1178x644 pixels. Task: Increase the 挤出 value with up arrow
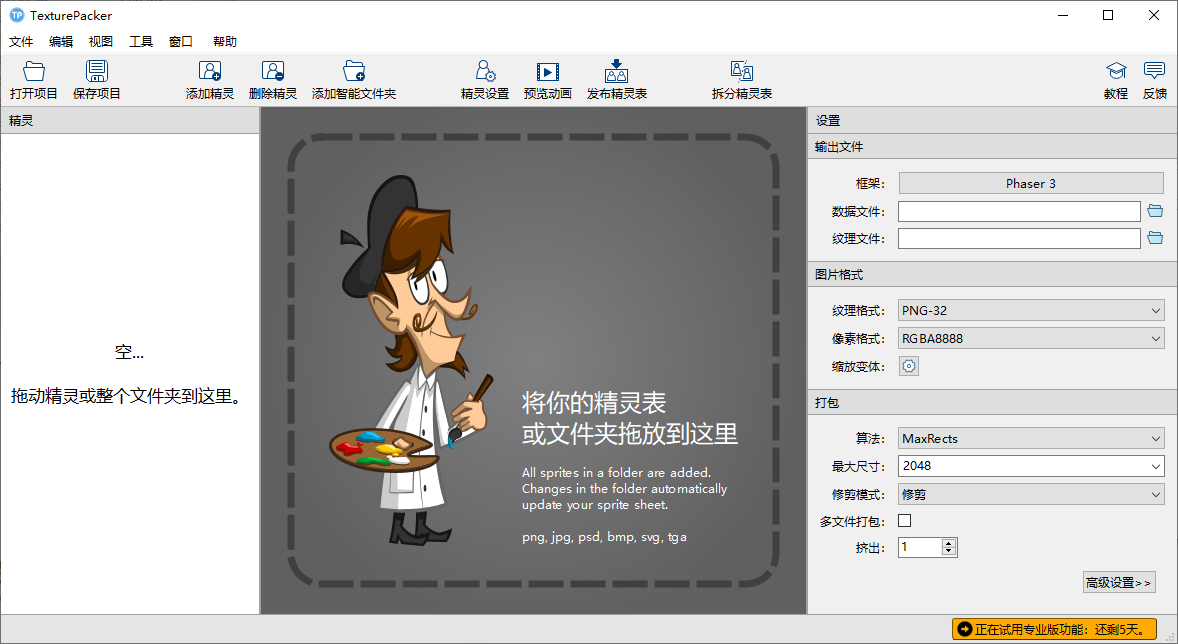(949, 543)
